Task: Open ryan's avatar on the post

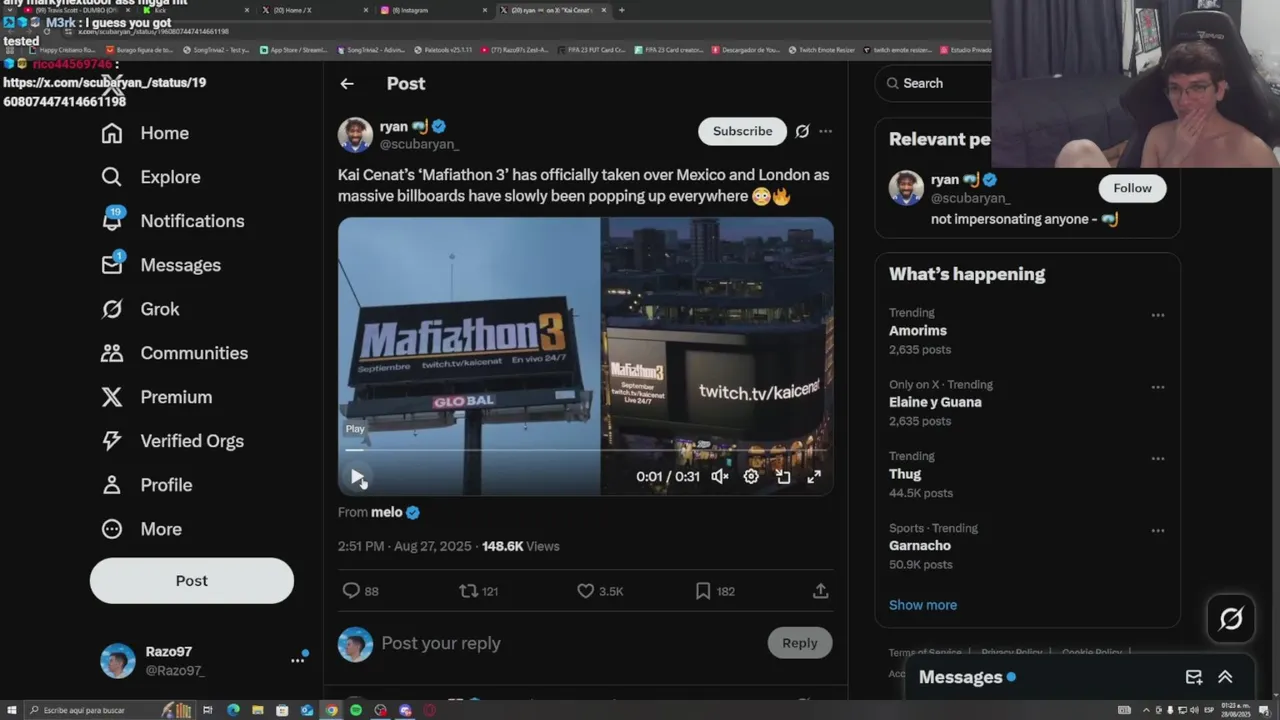Action: click(x=355, y=135)
